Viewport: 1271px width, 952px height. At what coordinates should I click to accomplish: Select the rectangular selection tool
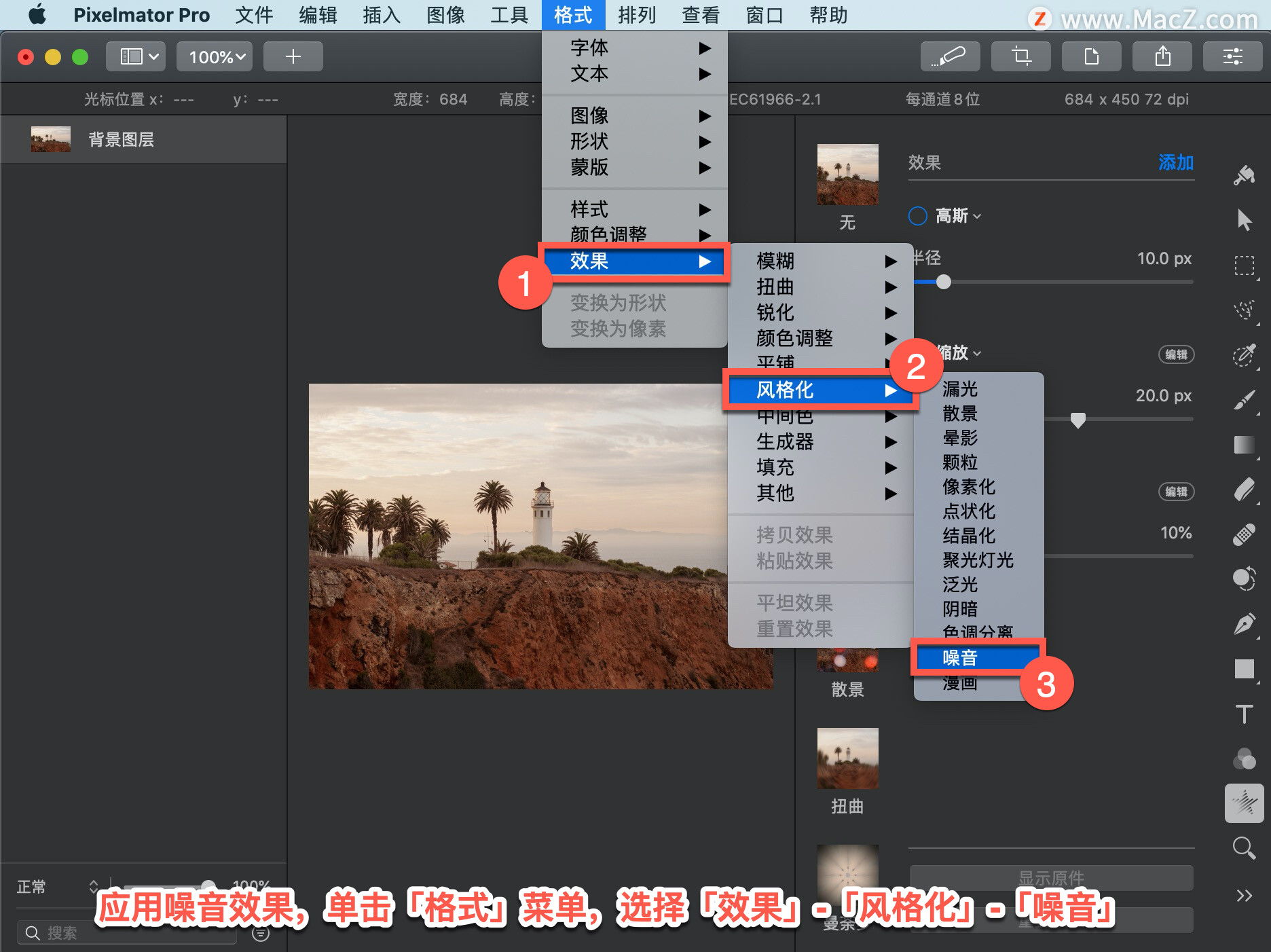coord(1244,265)
